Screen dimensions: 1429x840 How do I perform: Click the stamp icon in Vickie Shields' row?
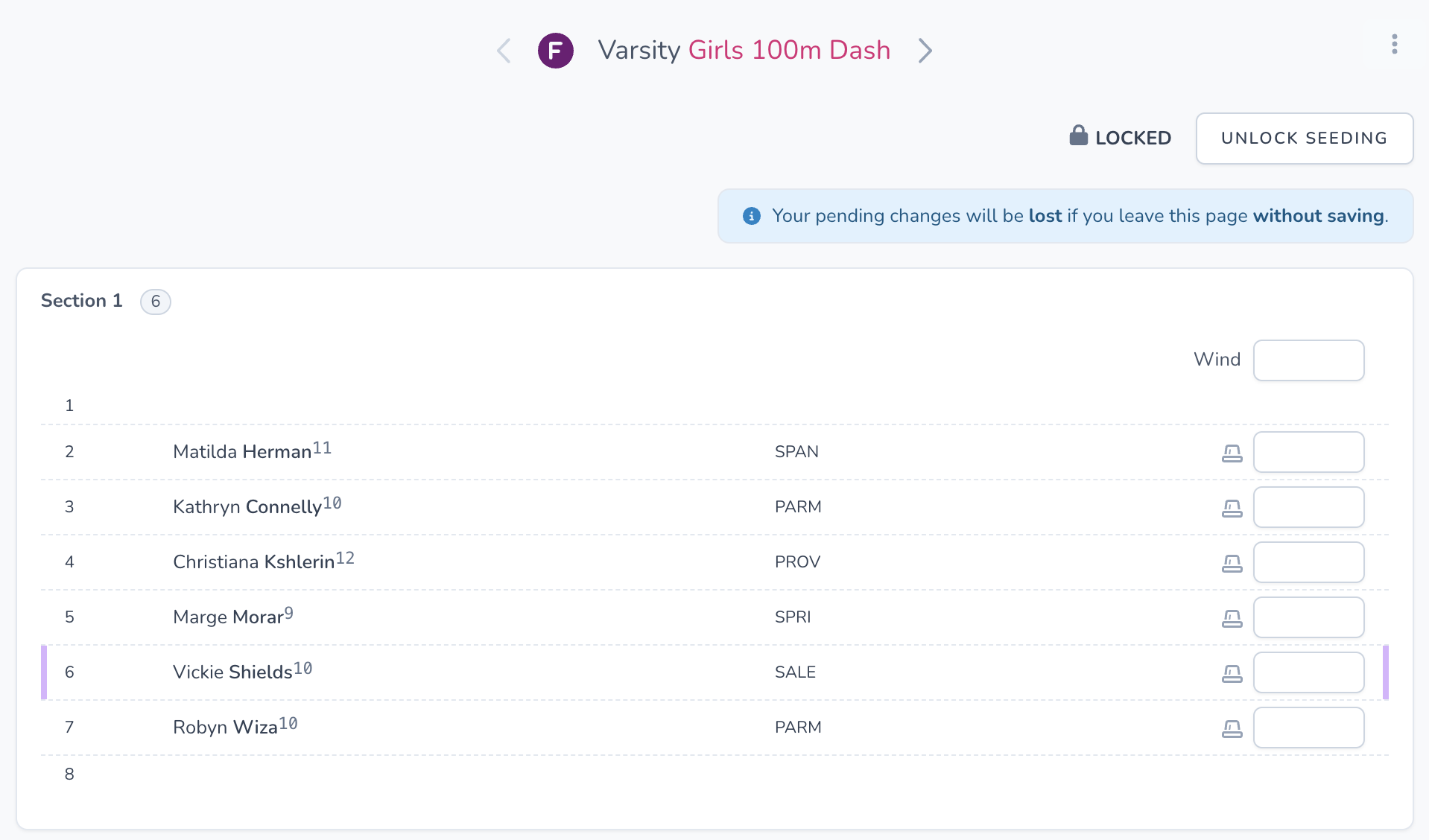tap(1232, 673)
